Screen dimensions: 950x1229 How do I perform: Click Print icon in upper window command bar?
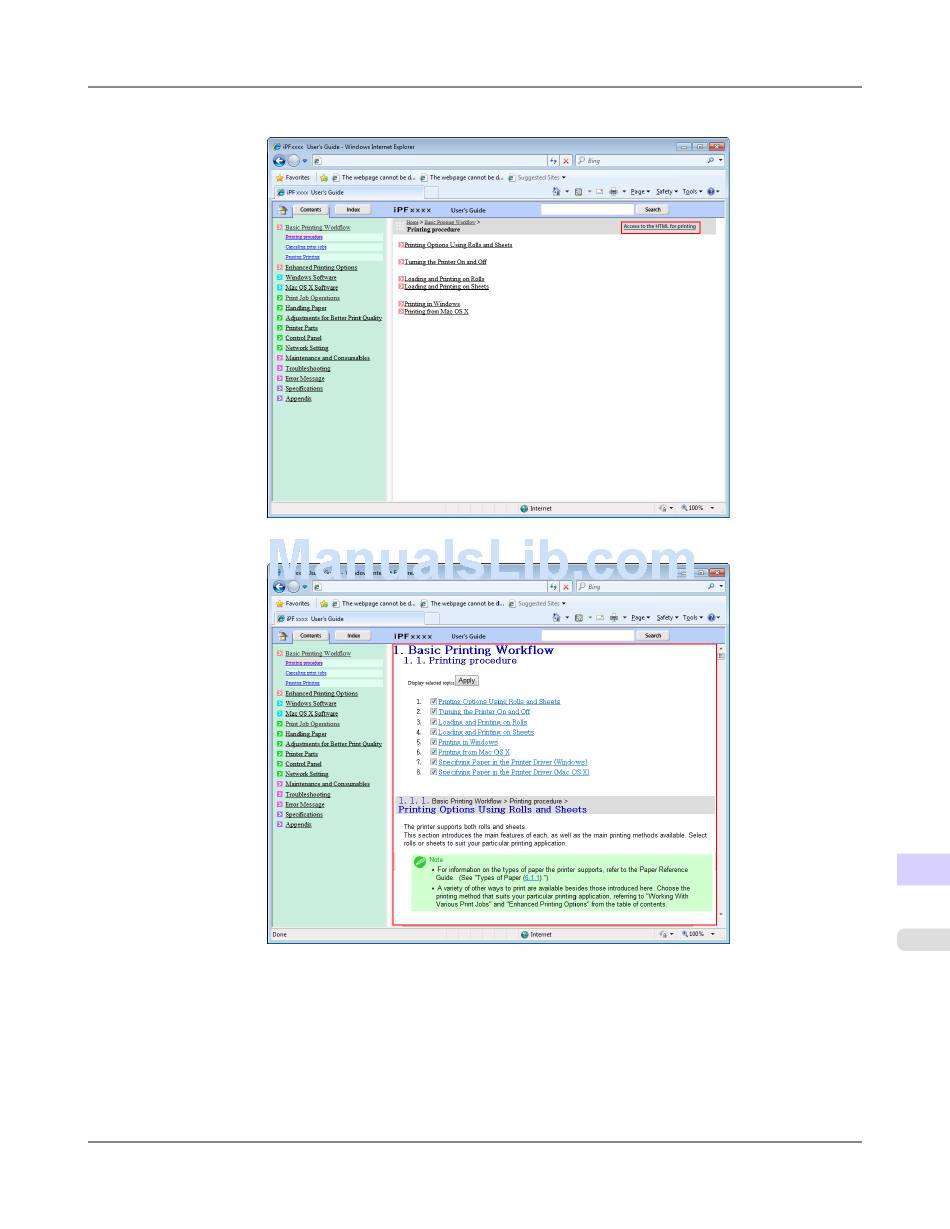tap(613, 192)
